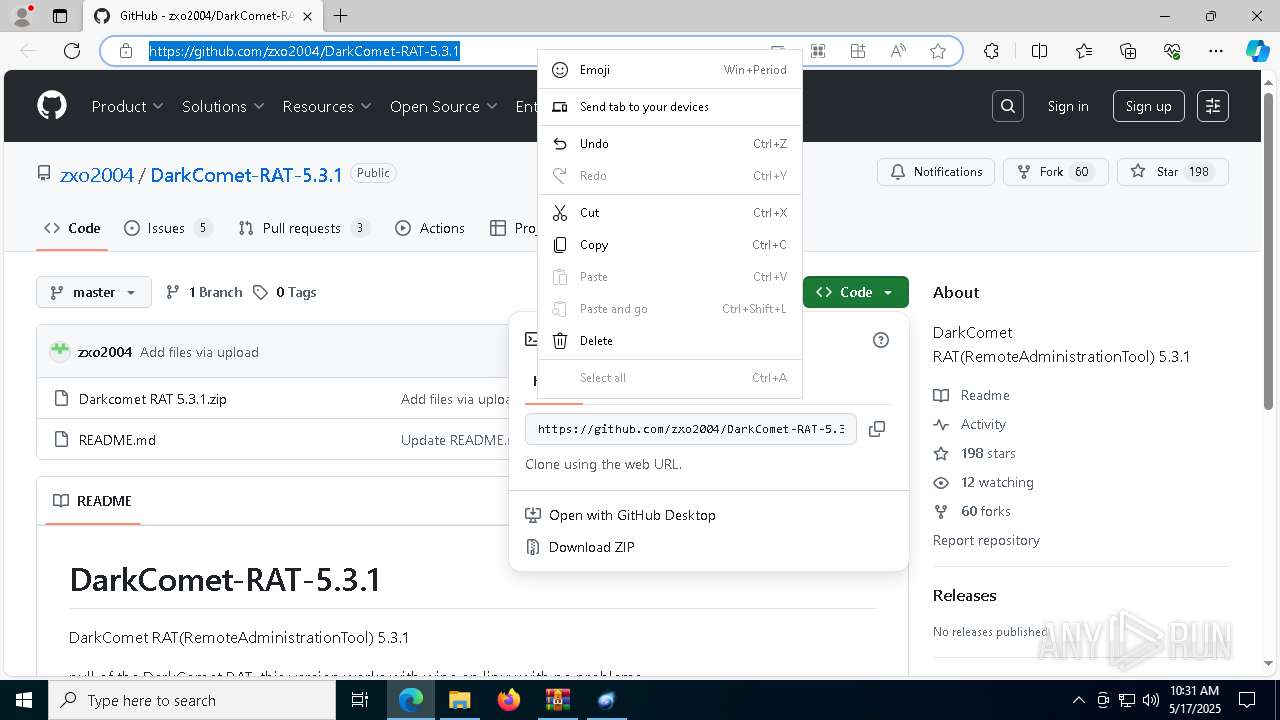The width and height of the screenshot is (1280, 720).
Task: Open the GitHub search icon button
Action: point(1008,106)
